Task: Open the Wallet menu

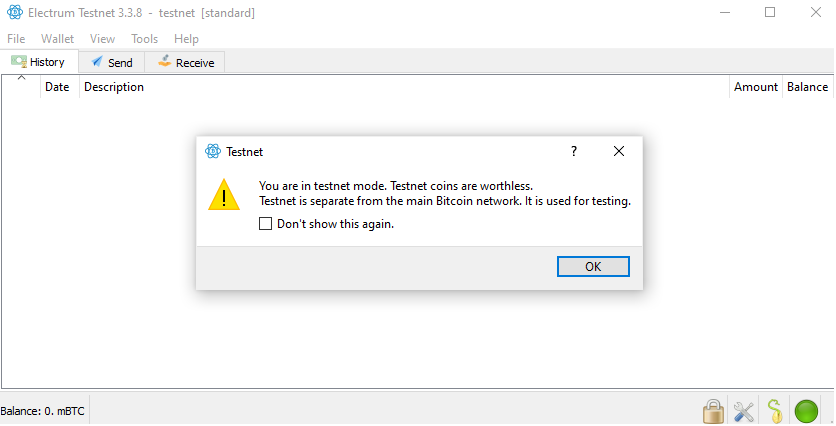Action: 58,39
